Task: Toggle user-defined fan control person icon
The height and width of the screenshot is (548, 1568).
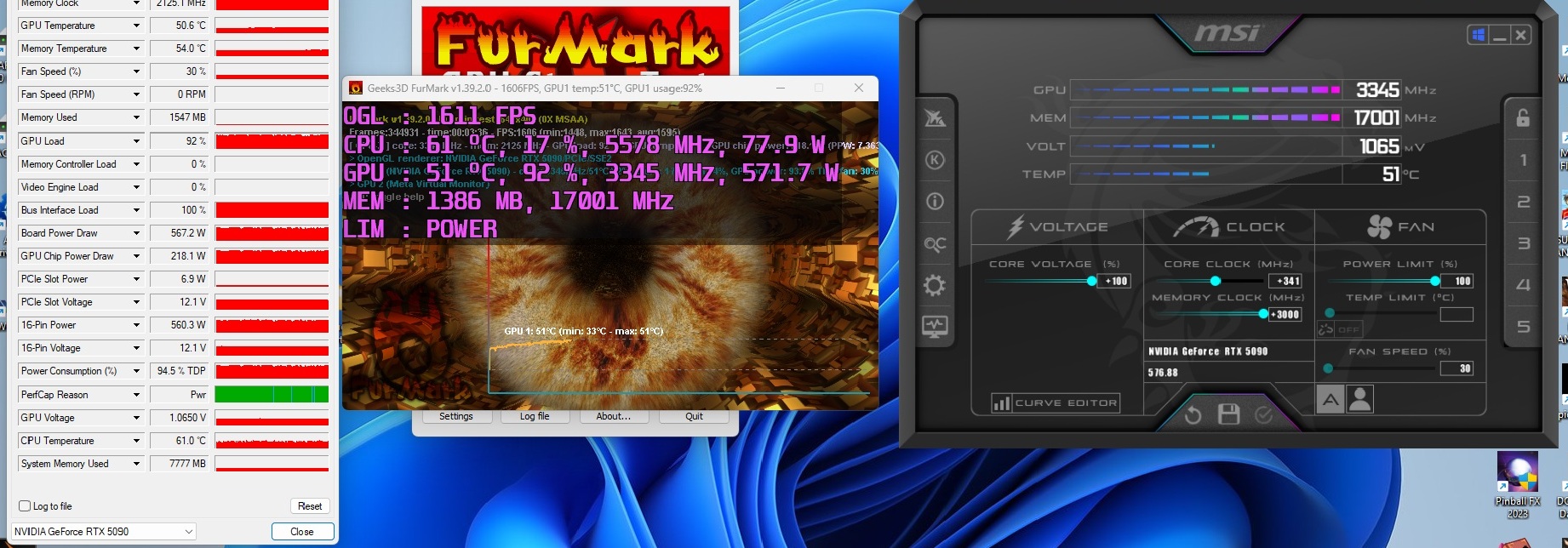Action: click(x=1360, y=399)
